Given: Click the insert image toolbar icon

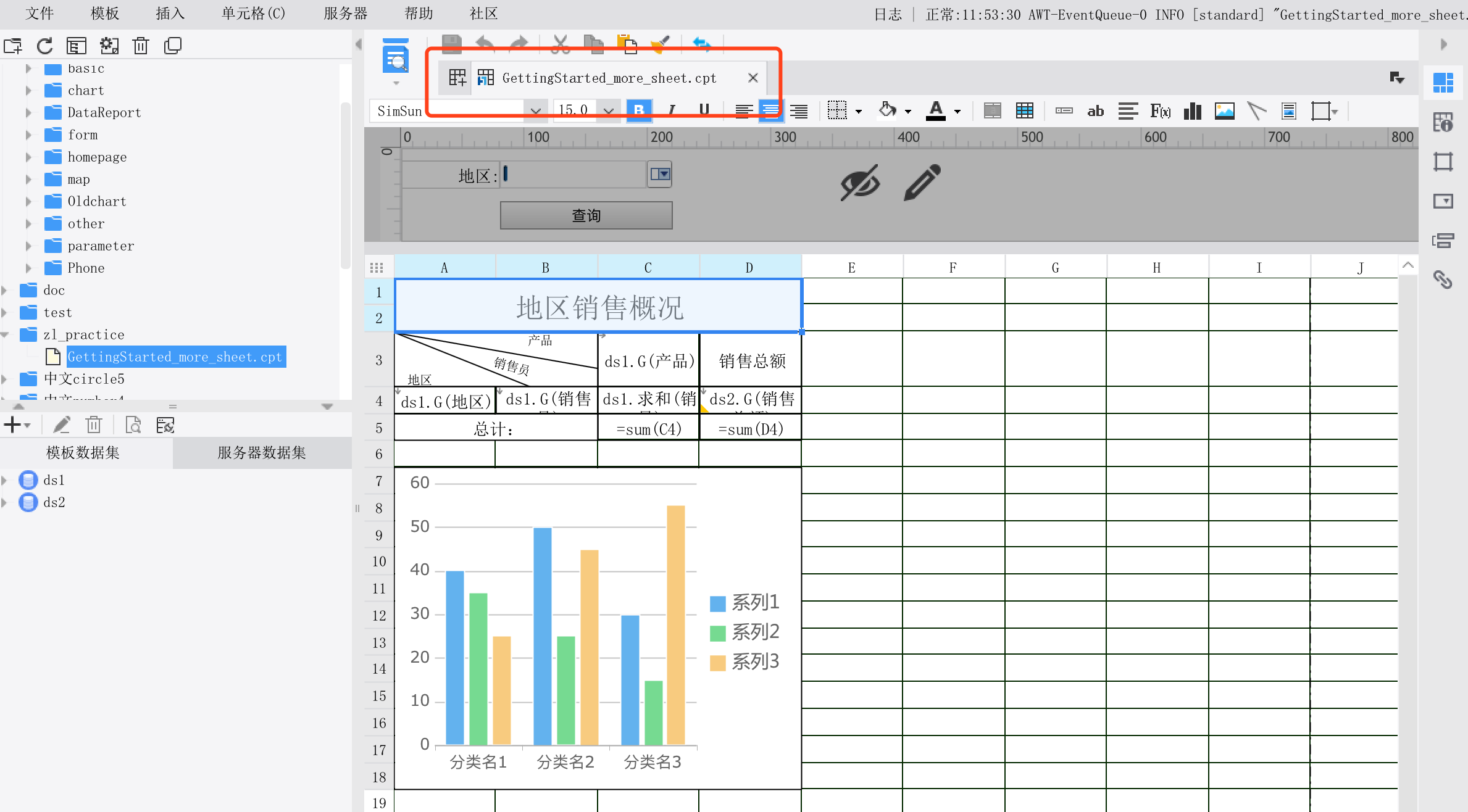Looking at the screenshot, I should pos(1224,111).
